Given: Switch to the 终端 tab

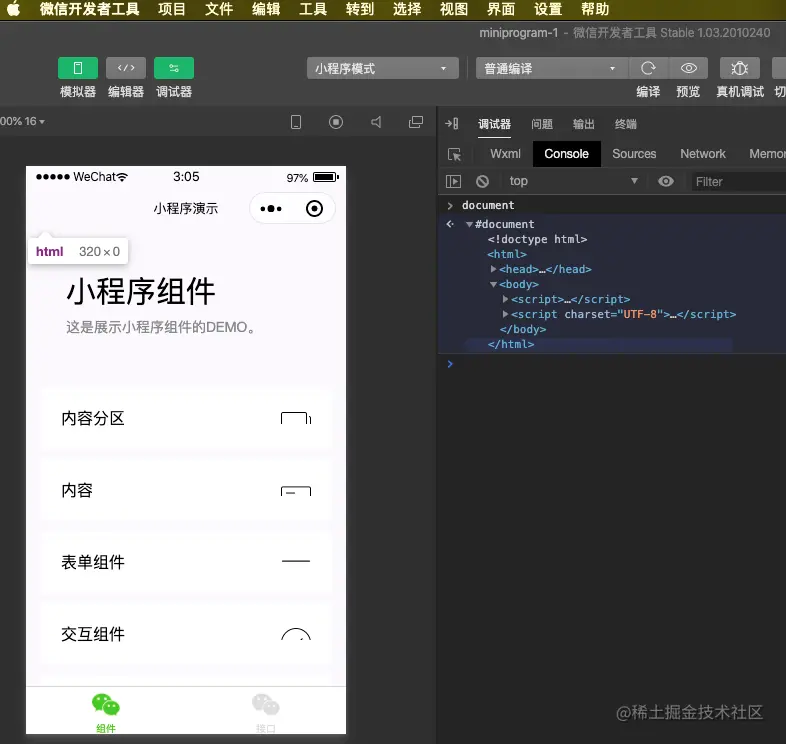Looking at the screenshot, I should 626,124.
